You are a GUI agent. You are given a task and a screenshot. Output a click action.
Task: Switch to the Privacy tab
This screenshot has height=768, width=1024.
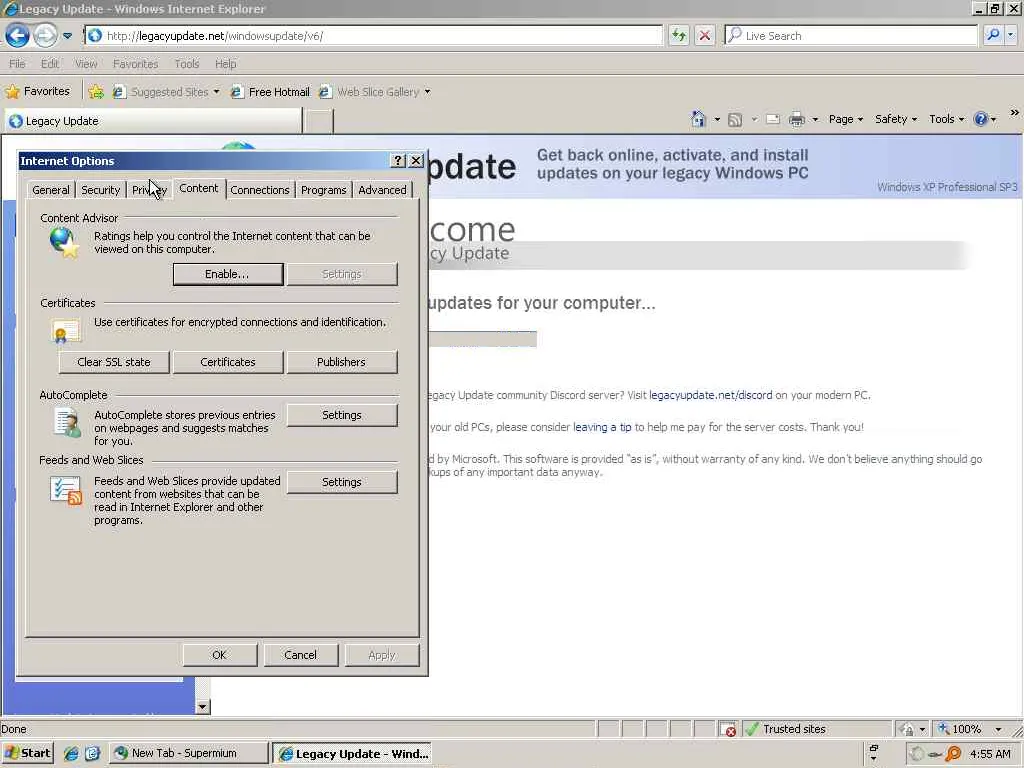coord(150,190)
